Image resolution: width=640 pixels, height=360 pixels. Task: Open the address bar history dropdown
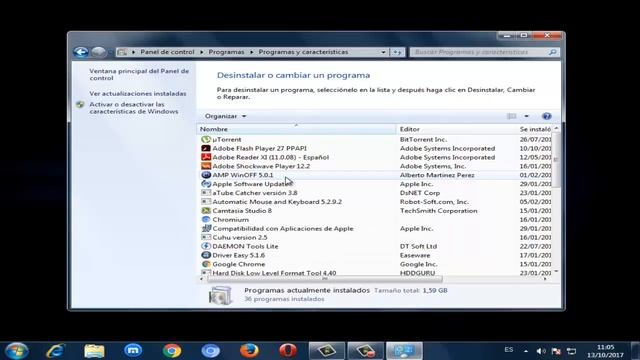383,52
